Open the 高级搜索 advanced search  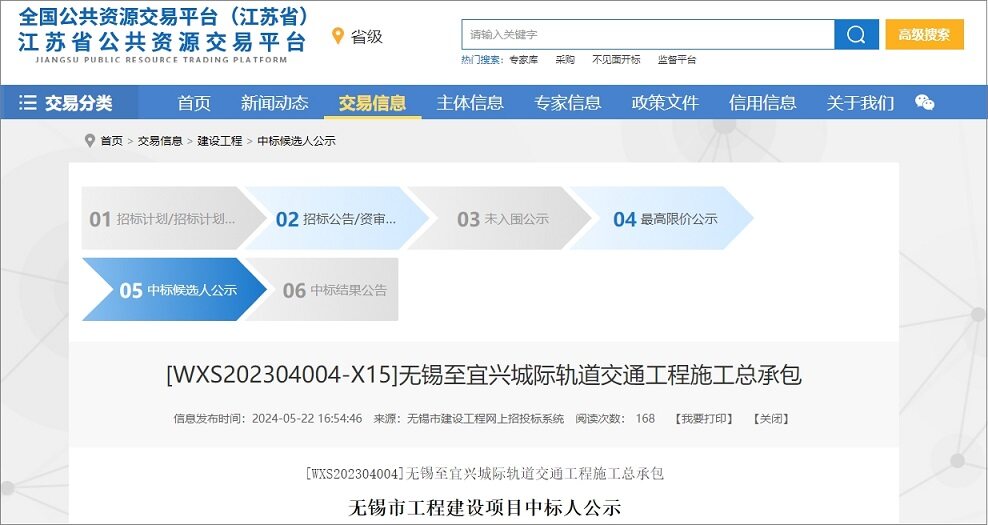click(924, 35)
